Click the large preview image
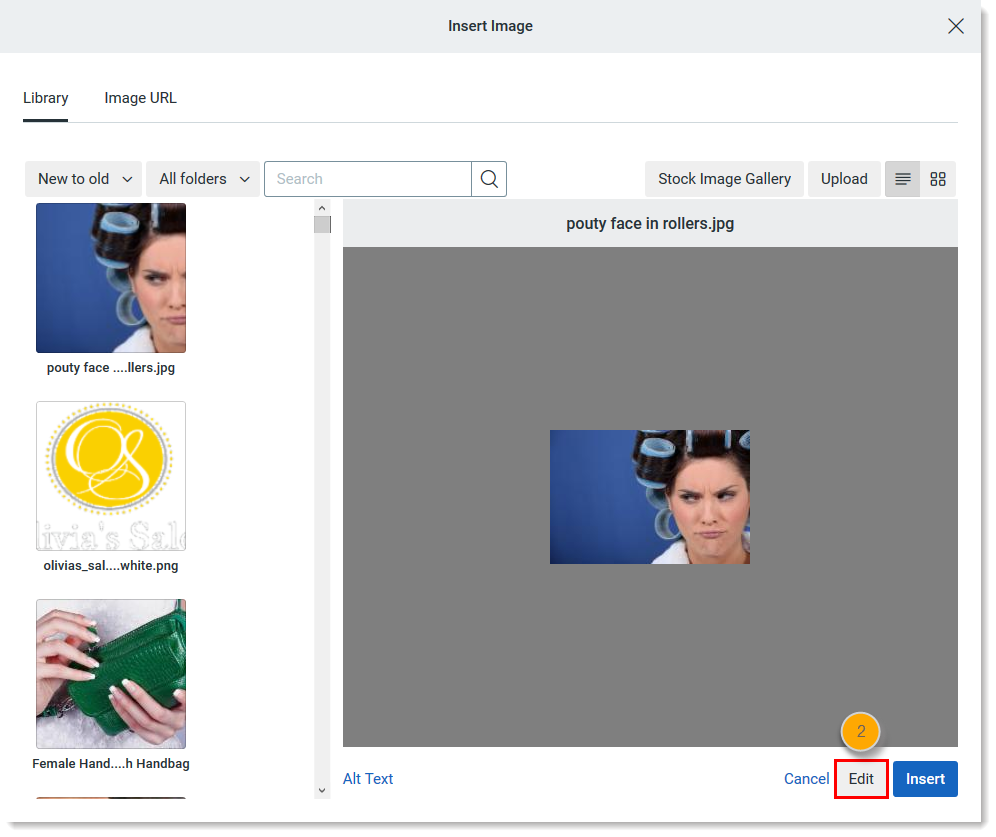Viewport: 996px width, 837px height. [650, 497]
